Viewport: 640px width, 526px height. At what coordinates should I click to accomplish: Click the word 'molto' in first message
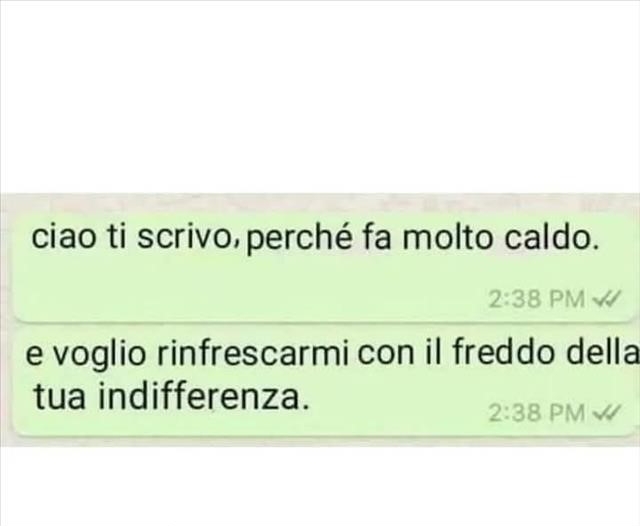coord(447,237)
